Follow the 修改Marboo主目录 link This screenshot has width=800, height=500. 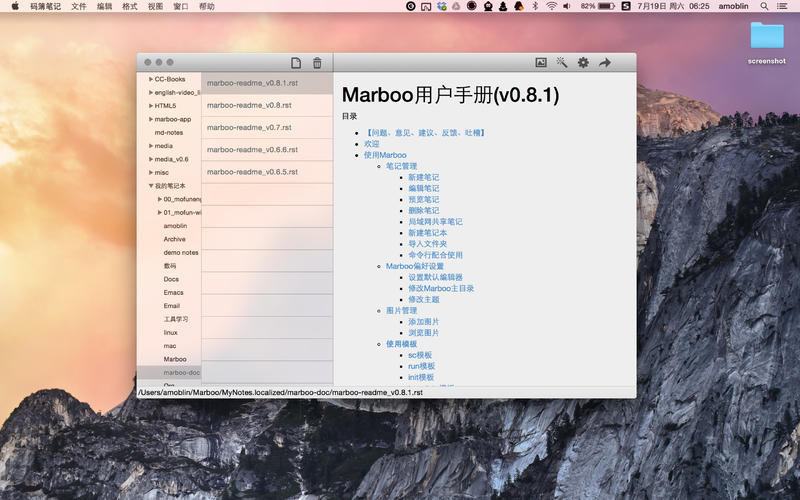tap(441, 288)
